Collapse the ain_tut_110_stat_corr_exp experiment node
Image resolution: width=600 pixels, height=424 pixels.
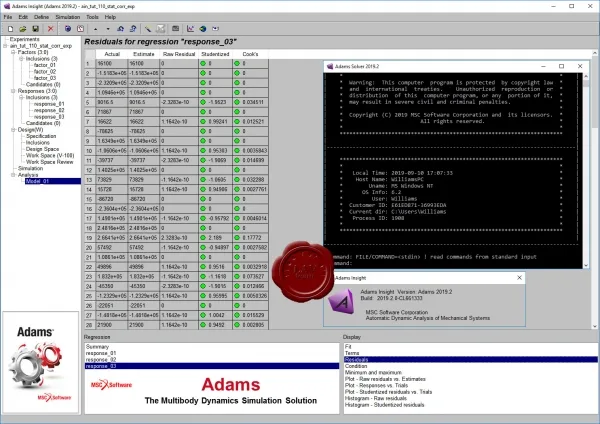tap(5, 46)
